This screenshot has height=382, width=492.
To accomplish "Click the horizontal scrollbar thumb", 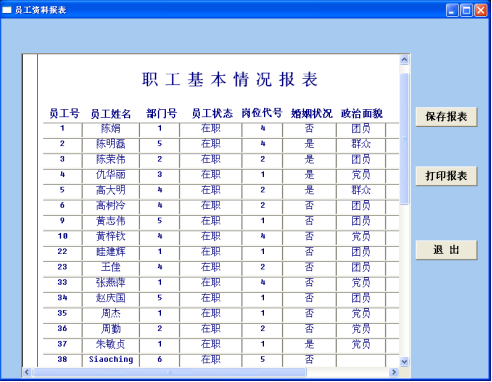I will (x=169, y=372).
